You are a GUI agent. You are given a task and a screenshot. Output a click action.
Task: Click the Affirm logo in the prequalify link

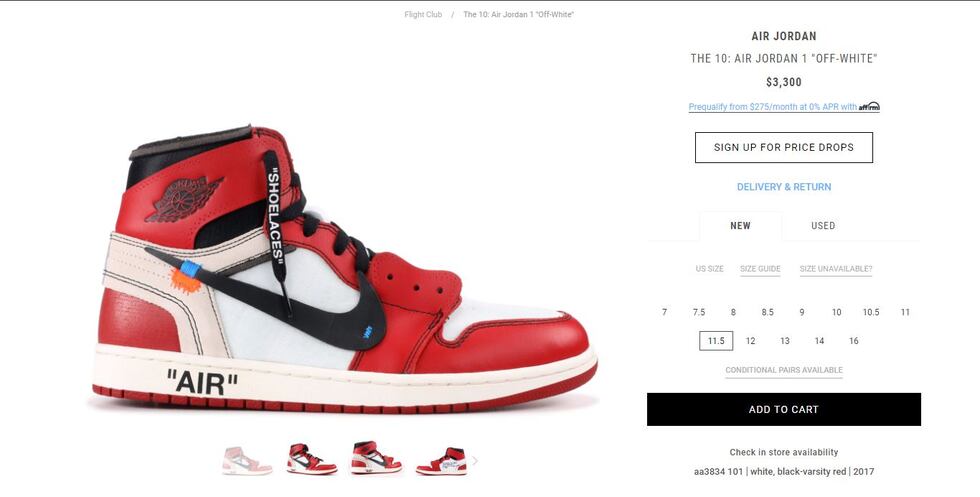(869, 106)
